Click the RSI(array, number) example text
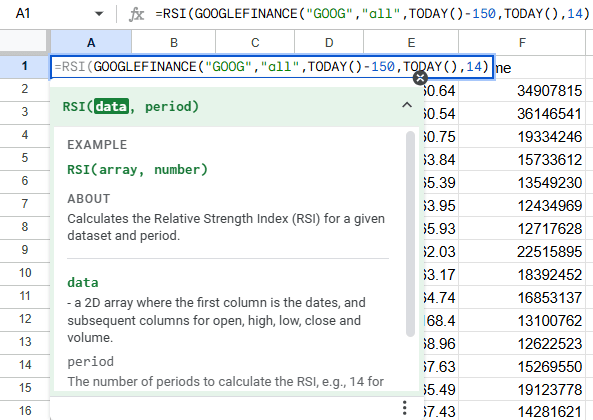Viewport: 593px width, 420px height. point(138,170)
